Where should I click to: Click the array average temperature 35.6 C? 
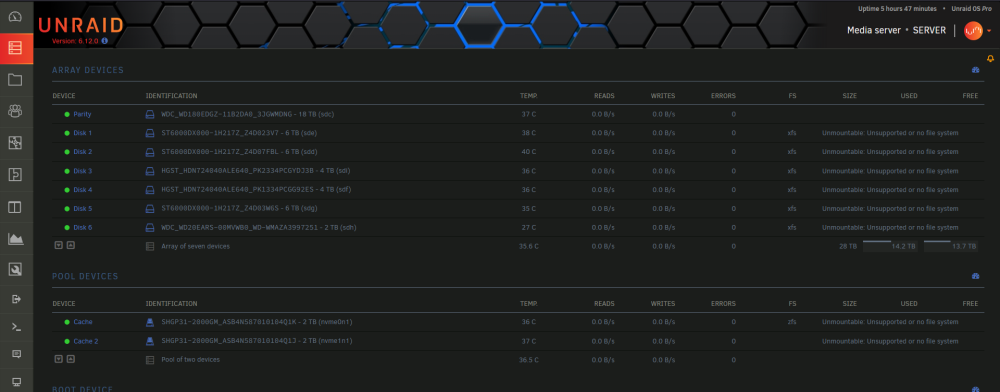click(529, 246)
